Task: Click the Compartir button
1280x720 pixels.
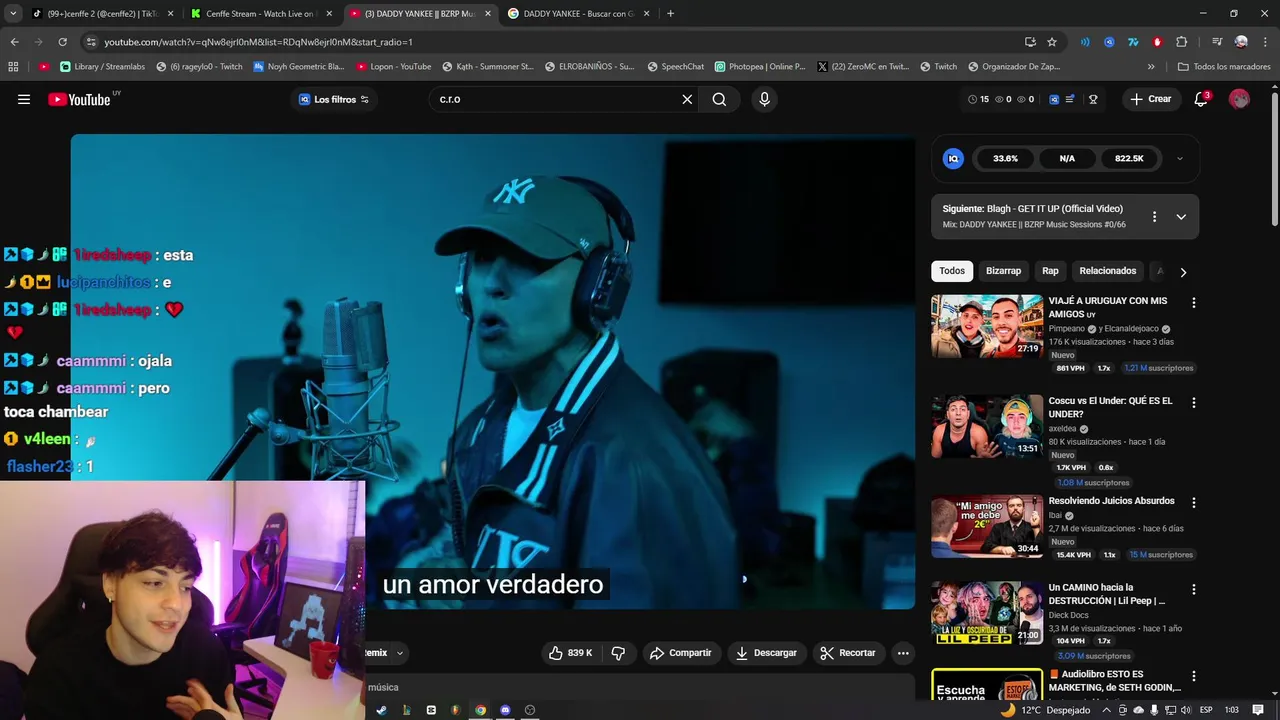Action: (x=681, y=653)
